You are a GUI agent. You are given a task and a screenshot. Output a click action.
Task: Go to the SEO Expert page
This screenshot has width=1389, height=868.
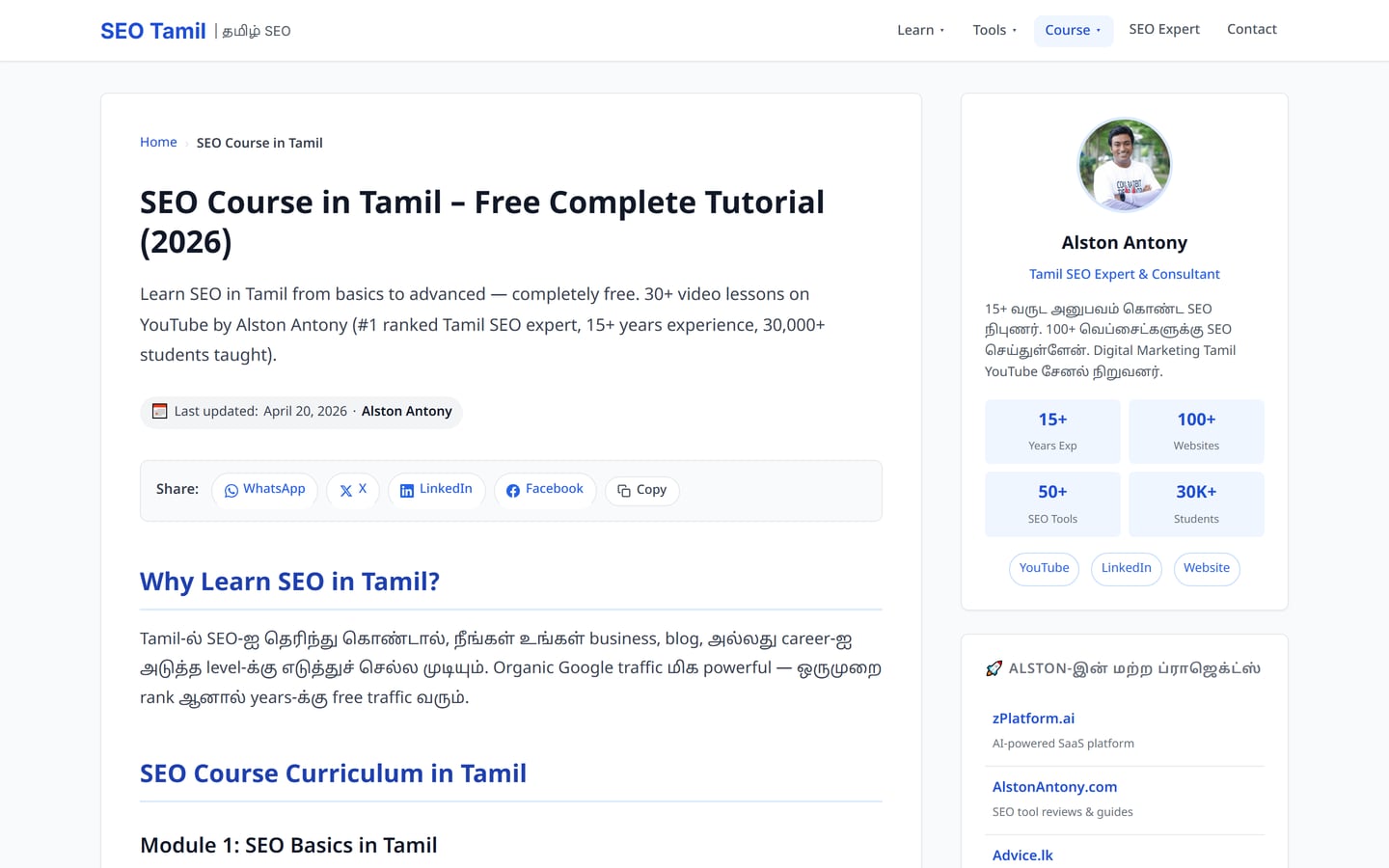1164,29
